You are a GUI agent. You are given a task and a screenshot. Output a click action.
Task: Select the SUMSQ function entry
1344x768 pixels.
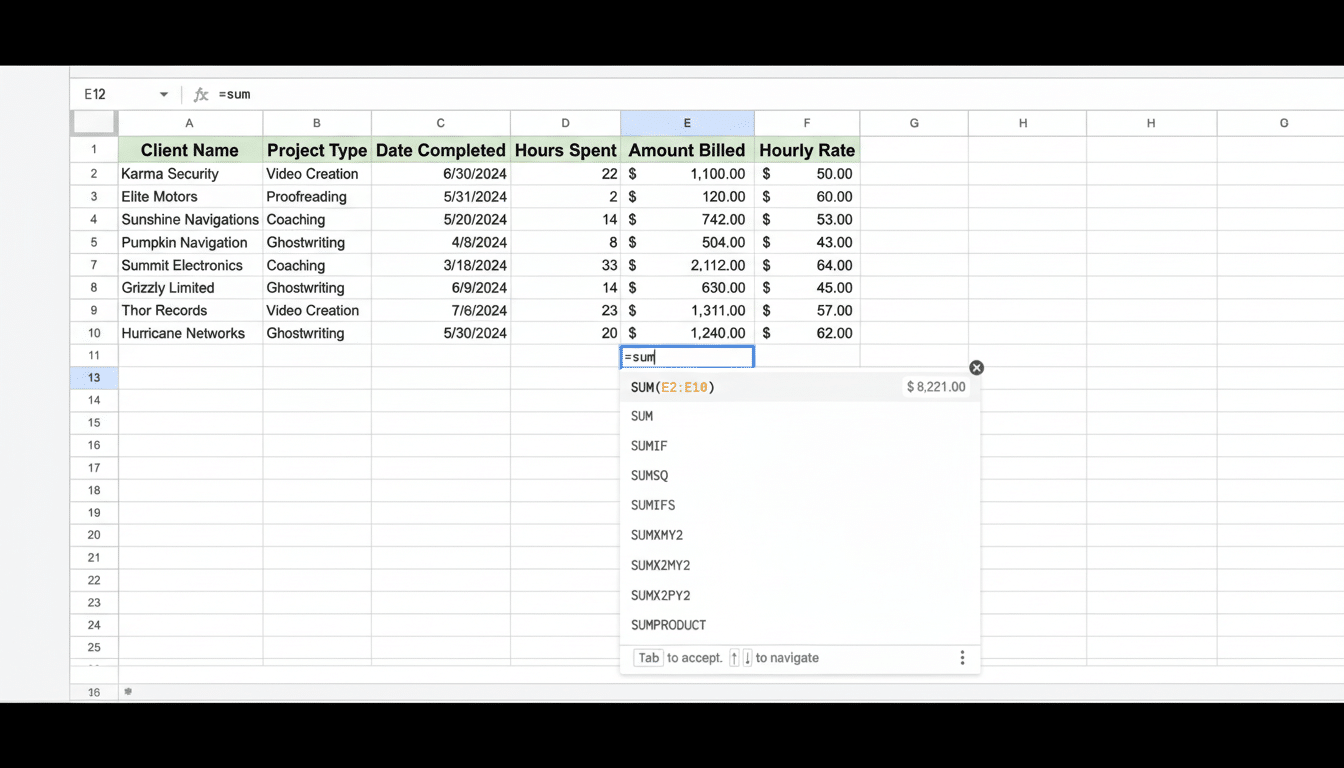tap(649, 475)
